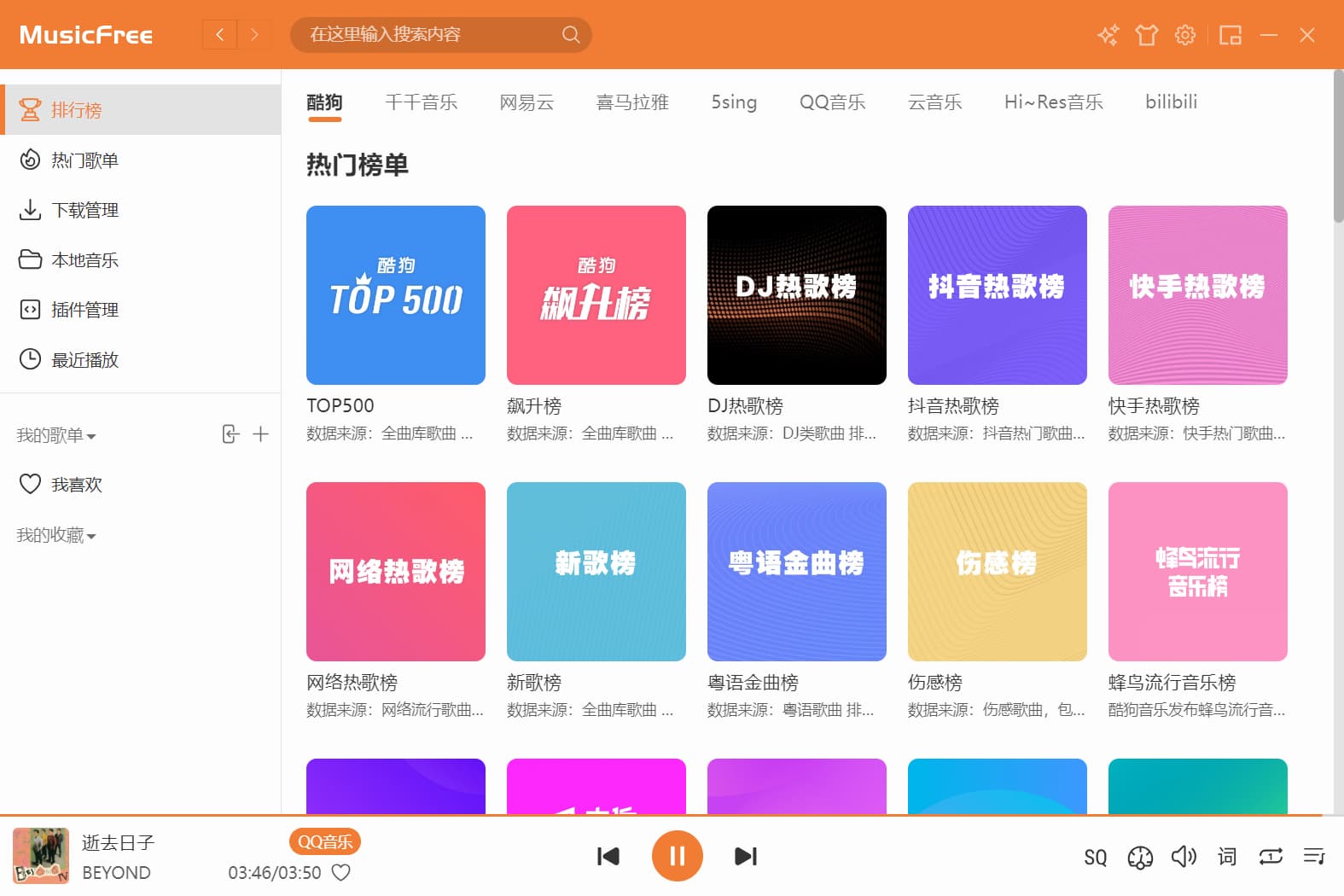Image resolution: width=1344 pixels, height=896 pixels.
Task: Open 插件管理 in the sidebar
Action: 141,310
